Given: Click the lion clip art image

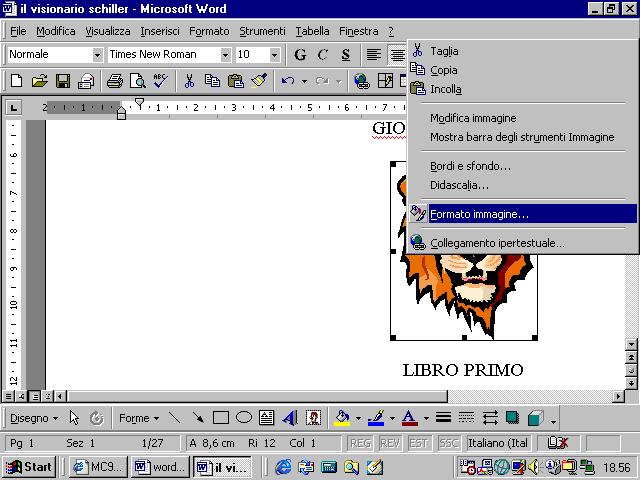Looking at the screenshot, I should point(464,296).
